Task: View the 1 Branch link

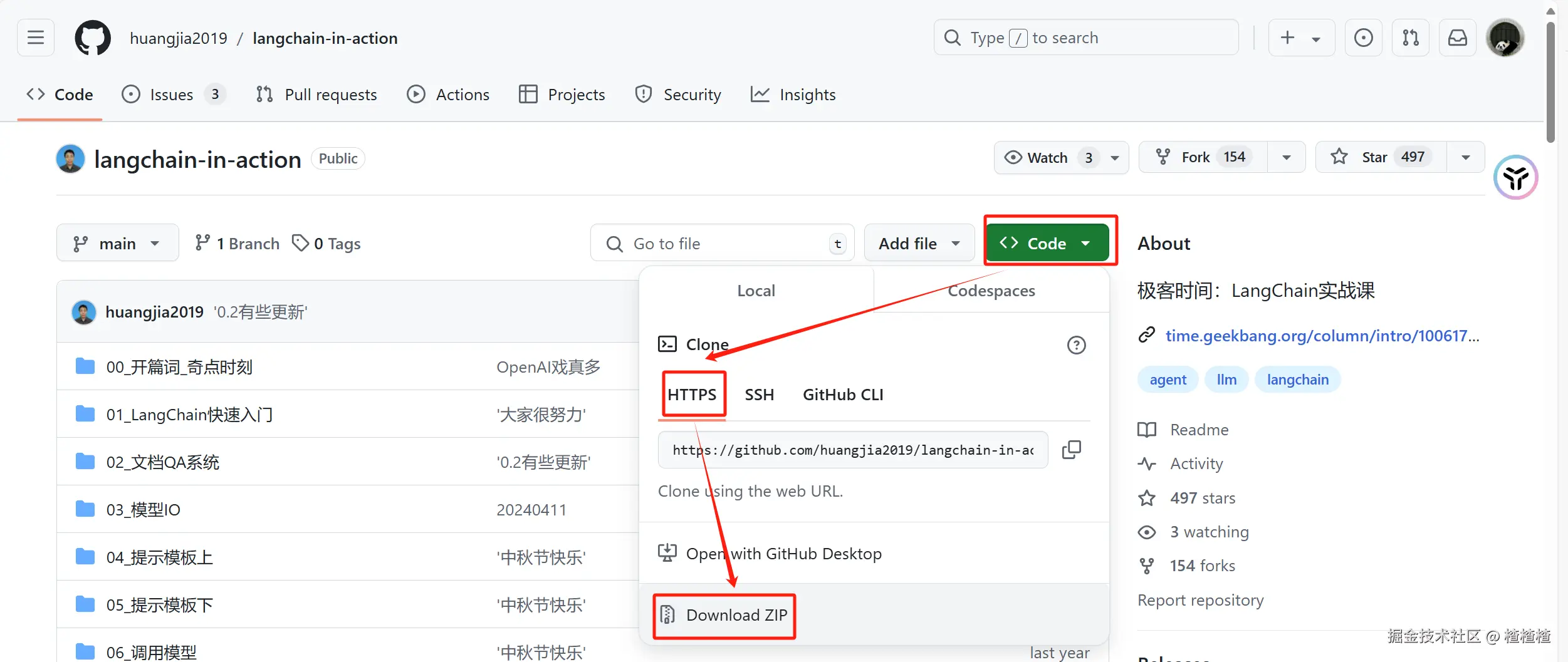Action: 238,243
